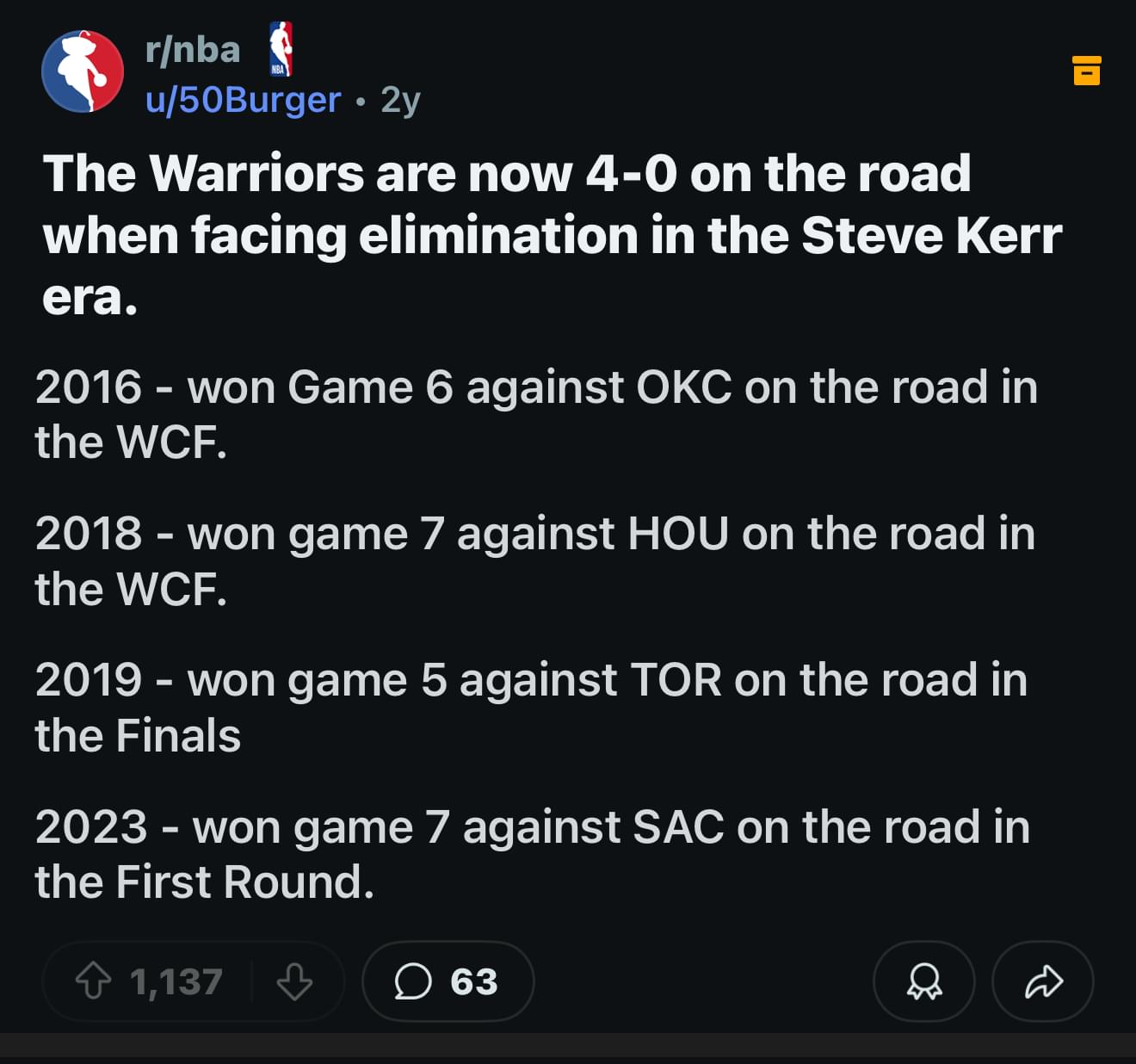This screenshot has width=1136, height=1064.
Task: Open the post title about Warriors 4-0
Action: click(553, 235)
